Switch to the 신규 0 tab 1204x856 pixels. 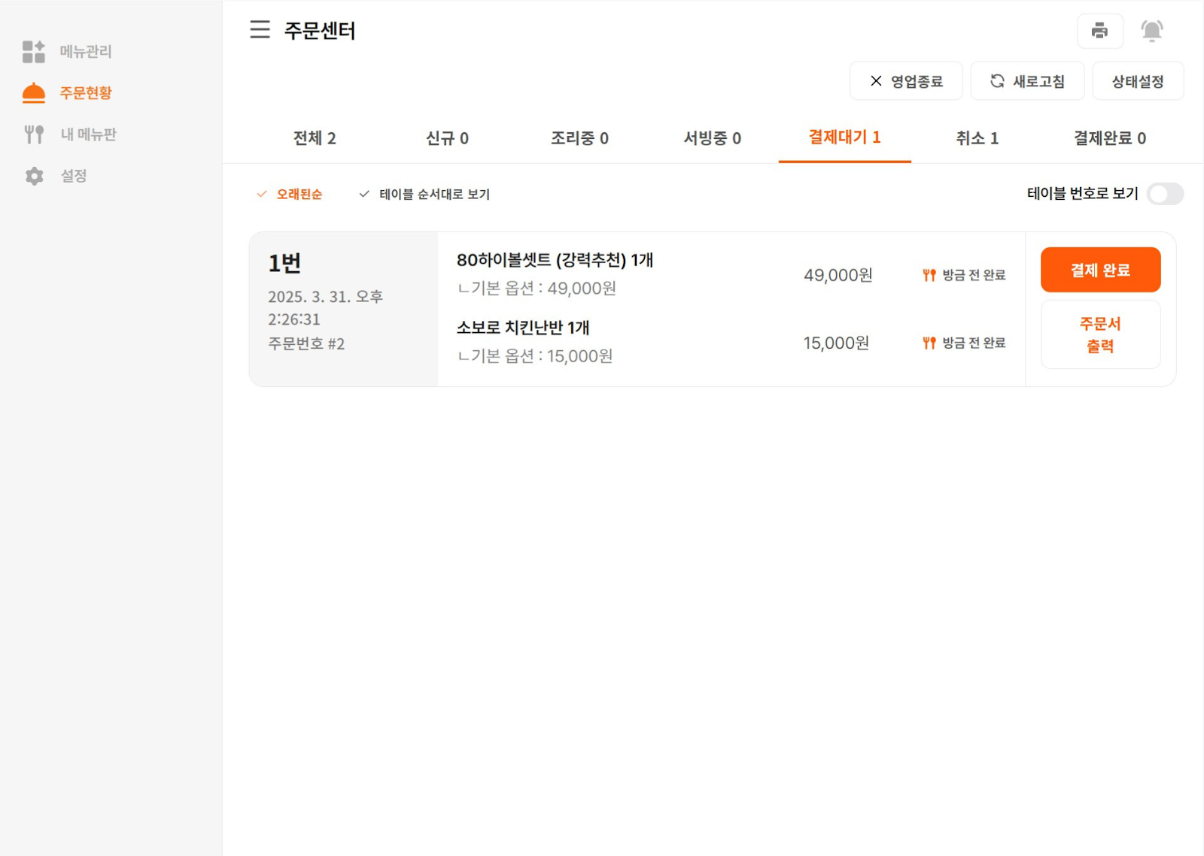coord(447,138)
